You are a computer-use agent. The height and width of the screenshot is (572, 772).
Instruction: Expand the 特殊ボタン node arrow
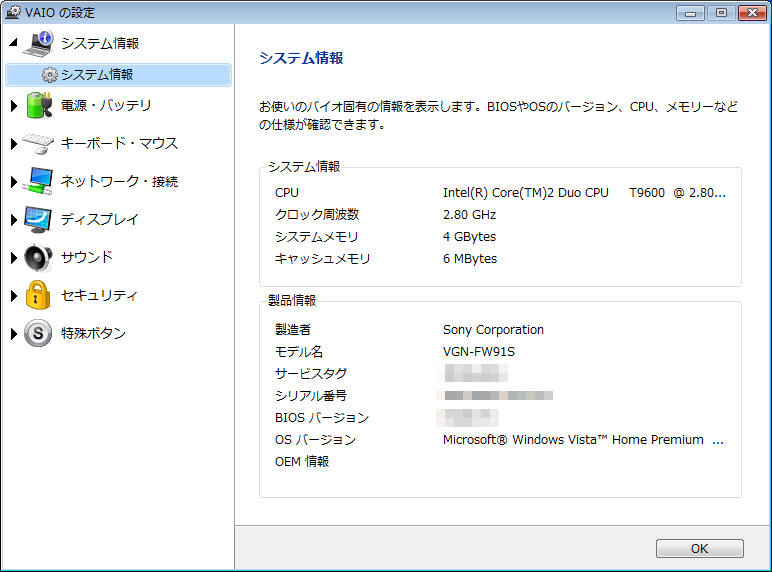click(x=14, y=333)
